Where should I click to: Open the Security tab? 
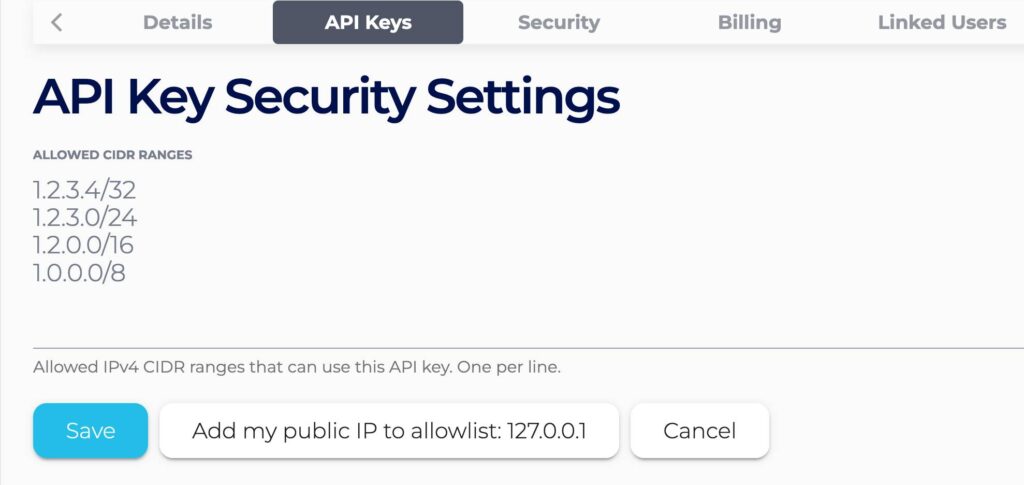pos(558,22)
